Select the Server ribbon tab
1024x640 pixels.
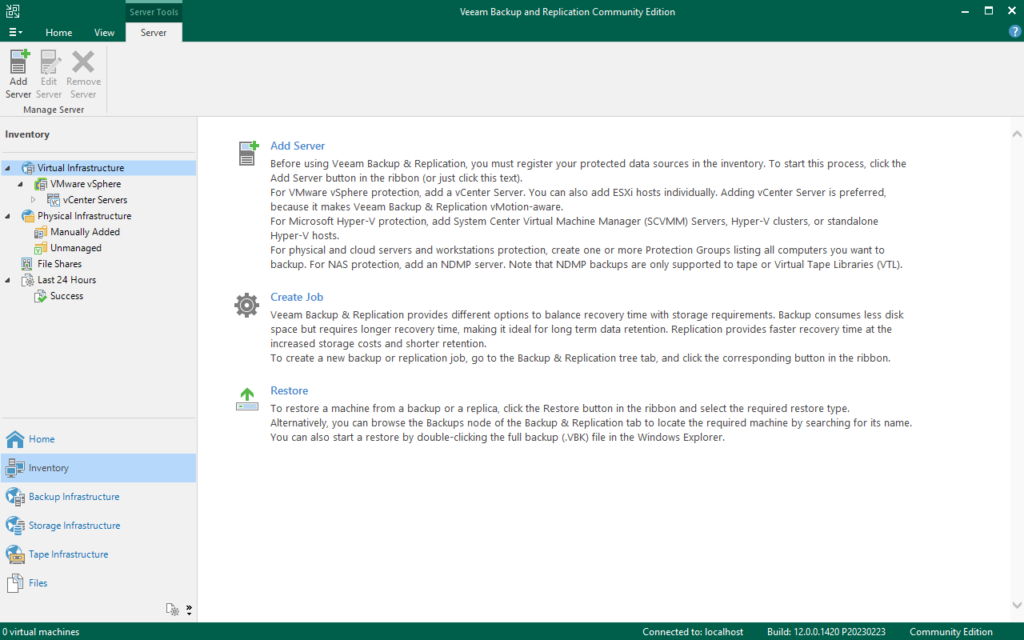(153, 32)
